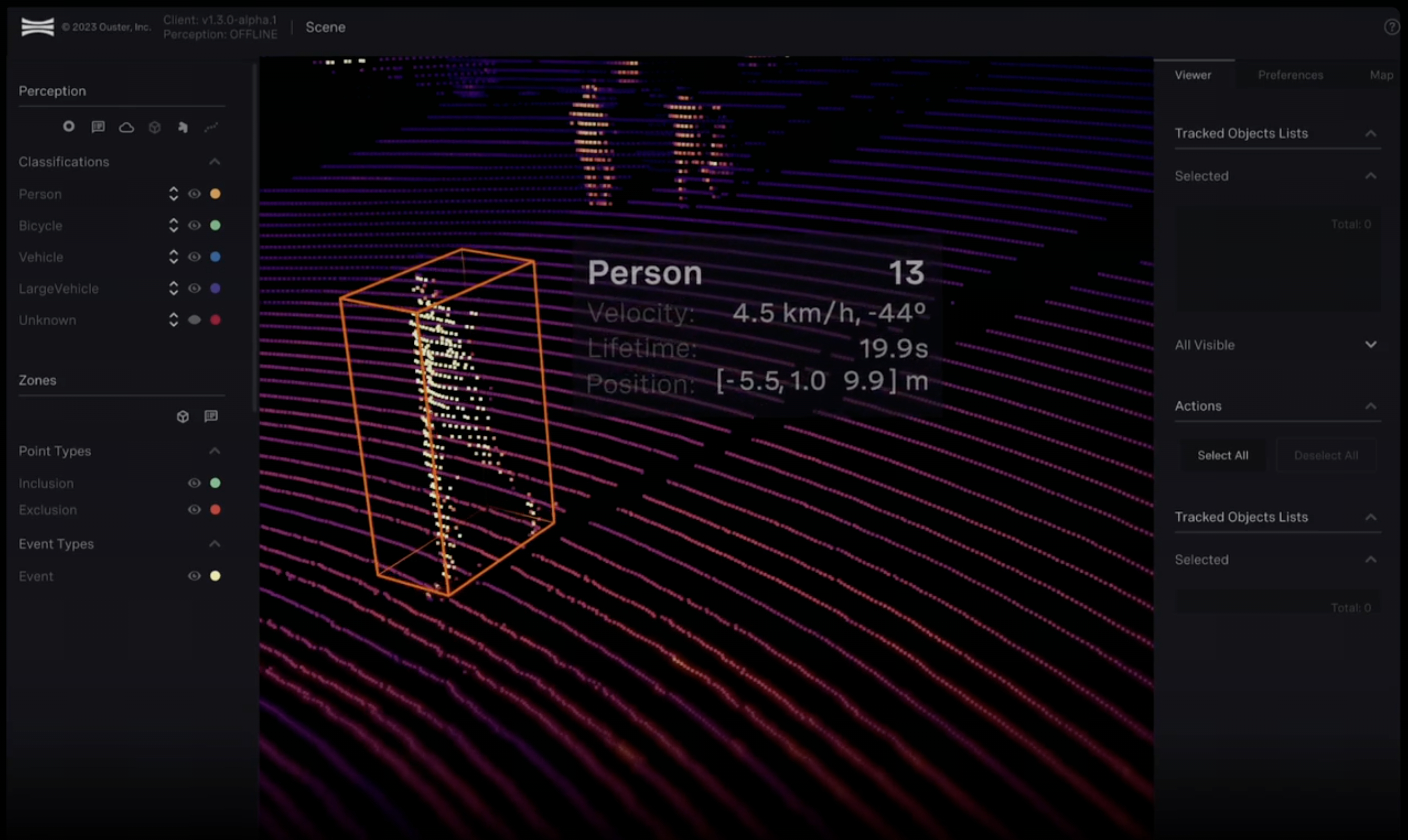This screenshot has height=840, width=1408.
Task: Click the 'Client: v1.3.0-alpha.1' version text
Action: 220,20
